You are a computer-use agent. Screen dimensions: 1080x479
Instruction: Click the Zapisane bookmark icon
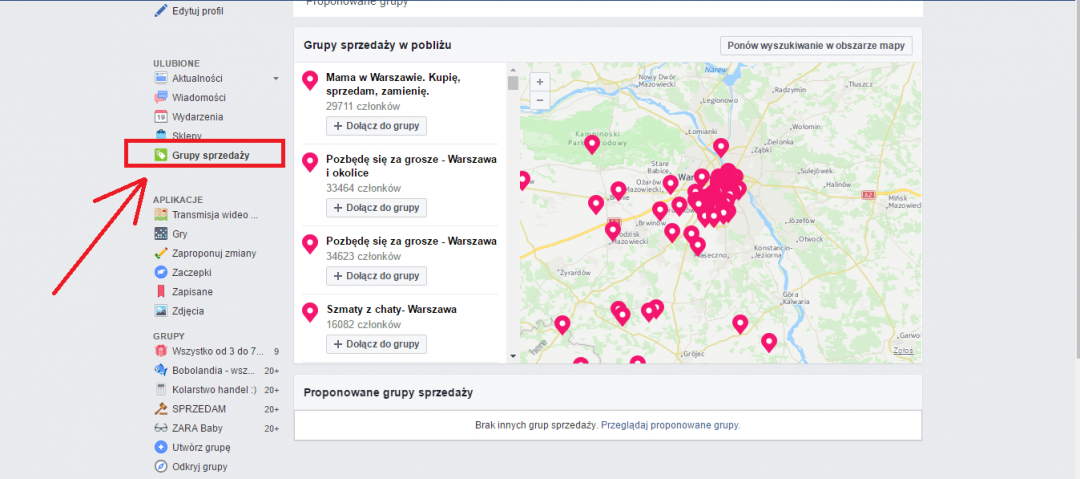160,291
